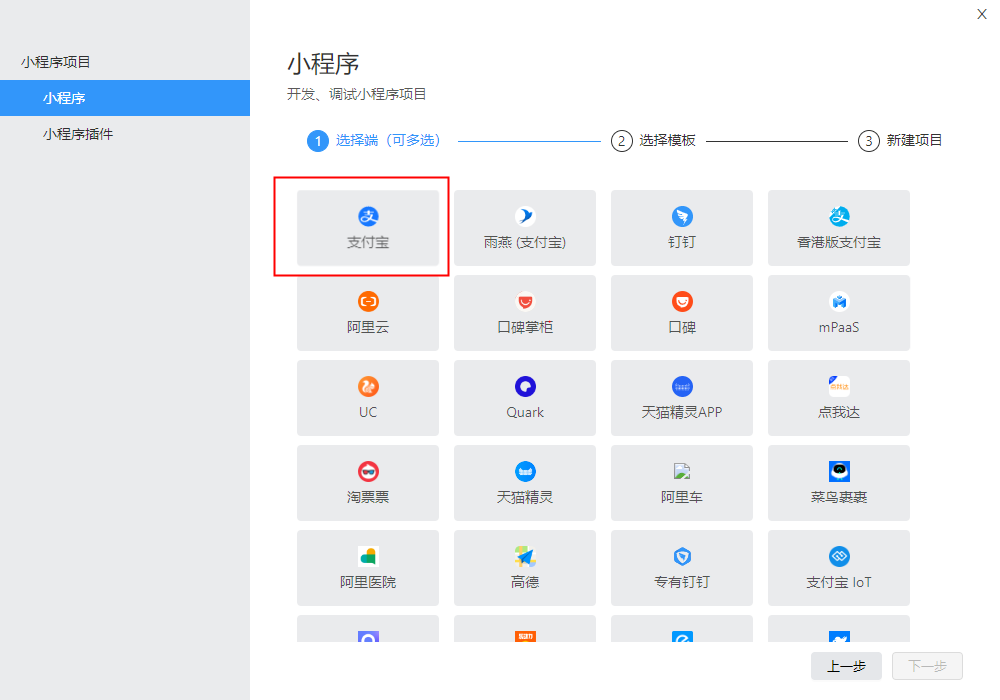
Task: Pick the 菜鸟裹裹 platform
Action: [x=839, y=483]
